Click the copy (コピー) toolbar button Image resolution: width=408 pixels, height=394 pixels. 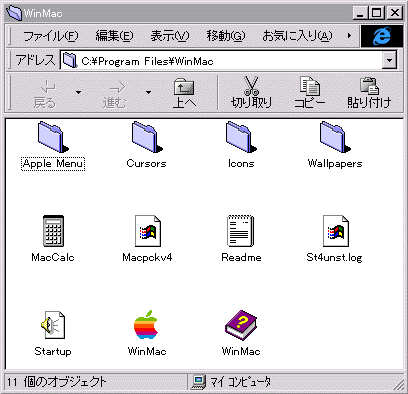pyautogui.click(x=310, y=92)
